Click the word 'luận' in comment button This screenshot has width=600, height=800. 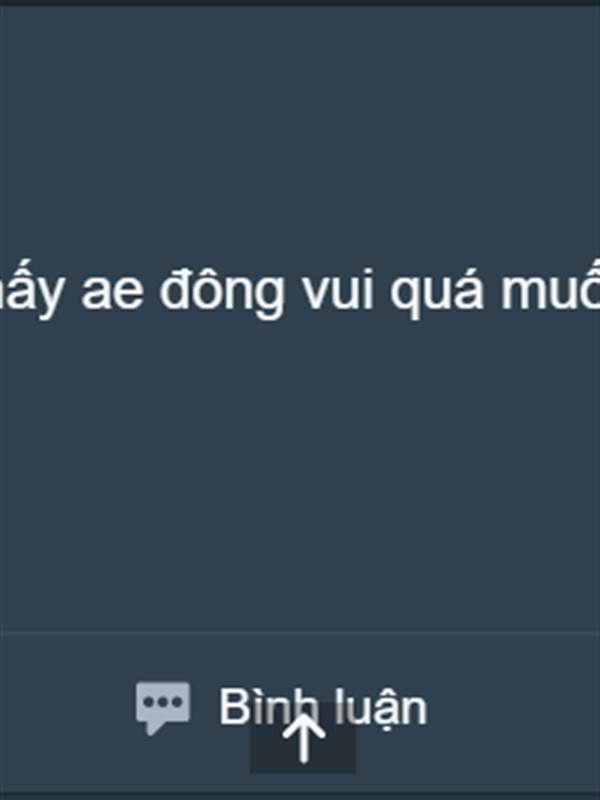(380, 708)
